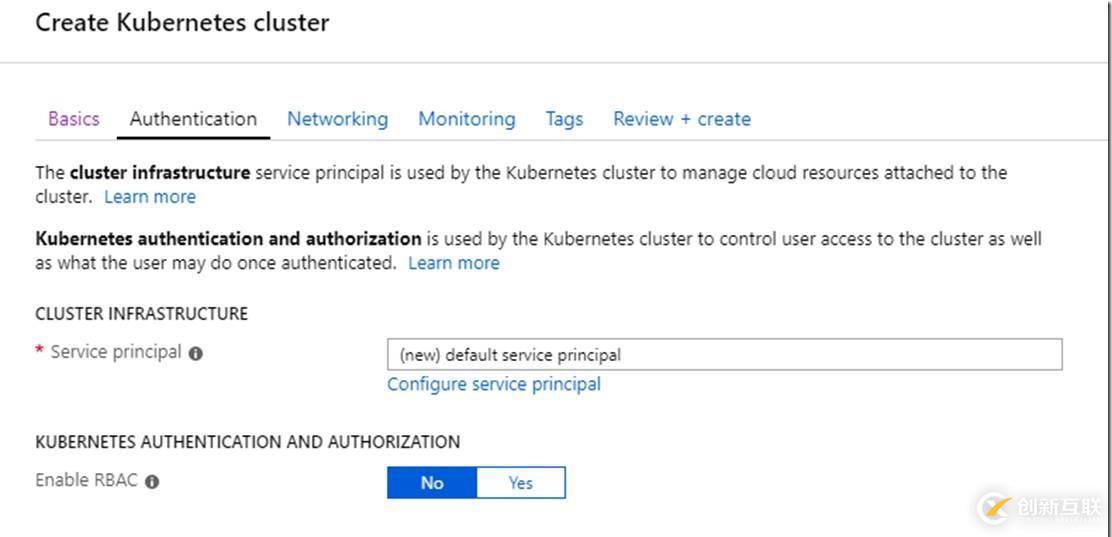Image resolution: width=1112 pixels, height=537 pixels.
Task: Click the CLUSTER INFRASTRUCTURE section heading
Action: pos(141,313)
